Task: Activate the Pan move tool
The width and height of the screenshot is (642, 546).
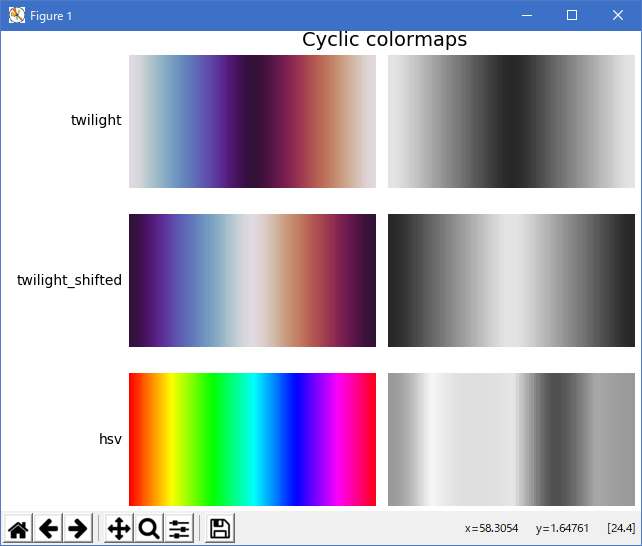Action: 119,528
